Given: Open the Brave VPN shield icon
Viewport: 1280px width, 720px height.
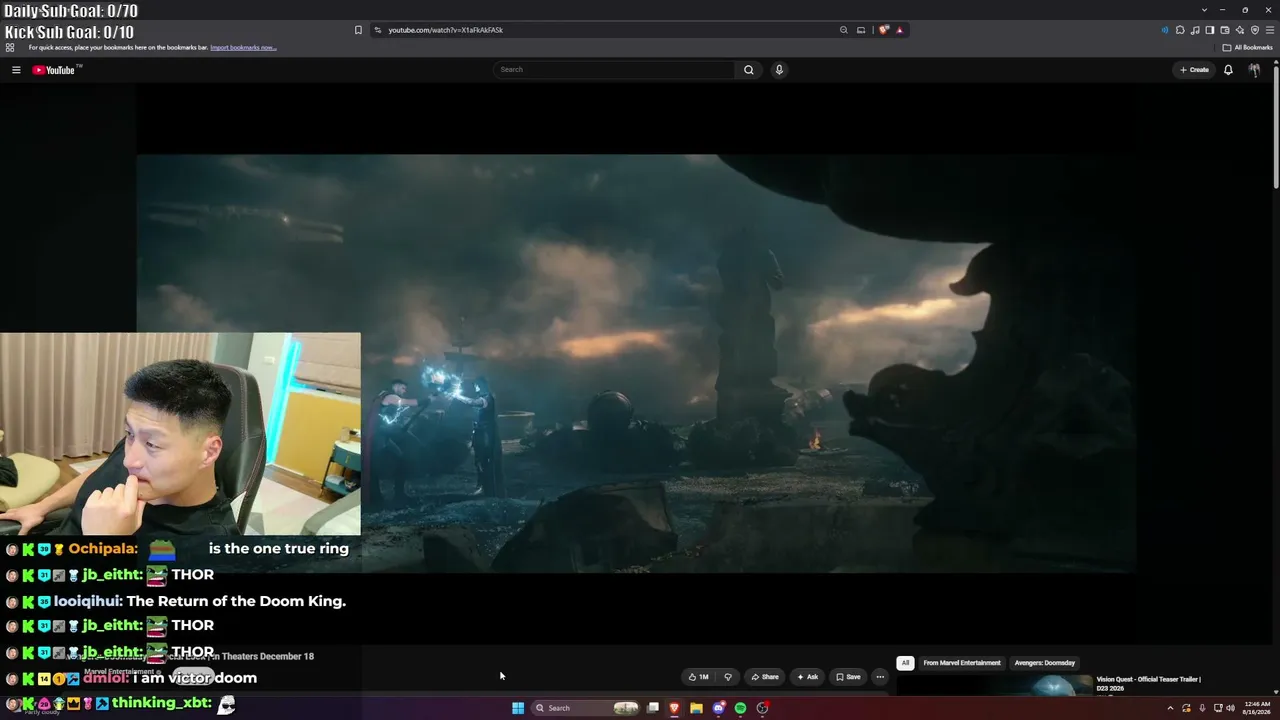Looking at the screenshot, I should (x=1255, y=30).
